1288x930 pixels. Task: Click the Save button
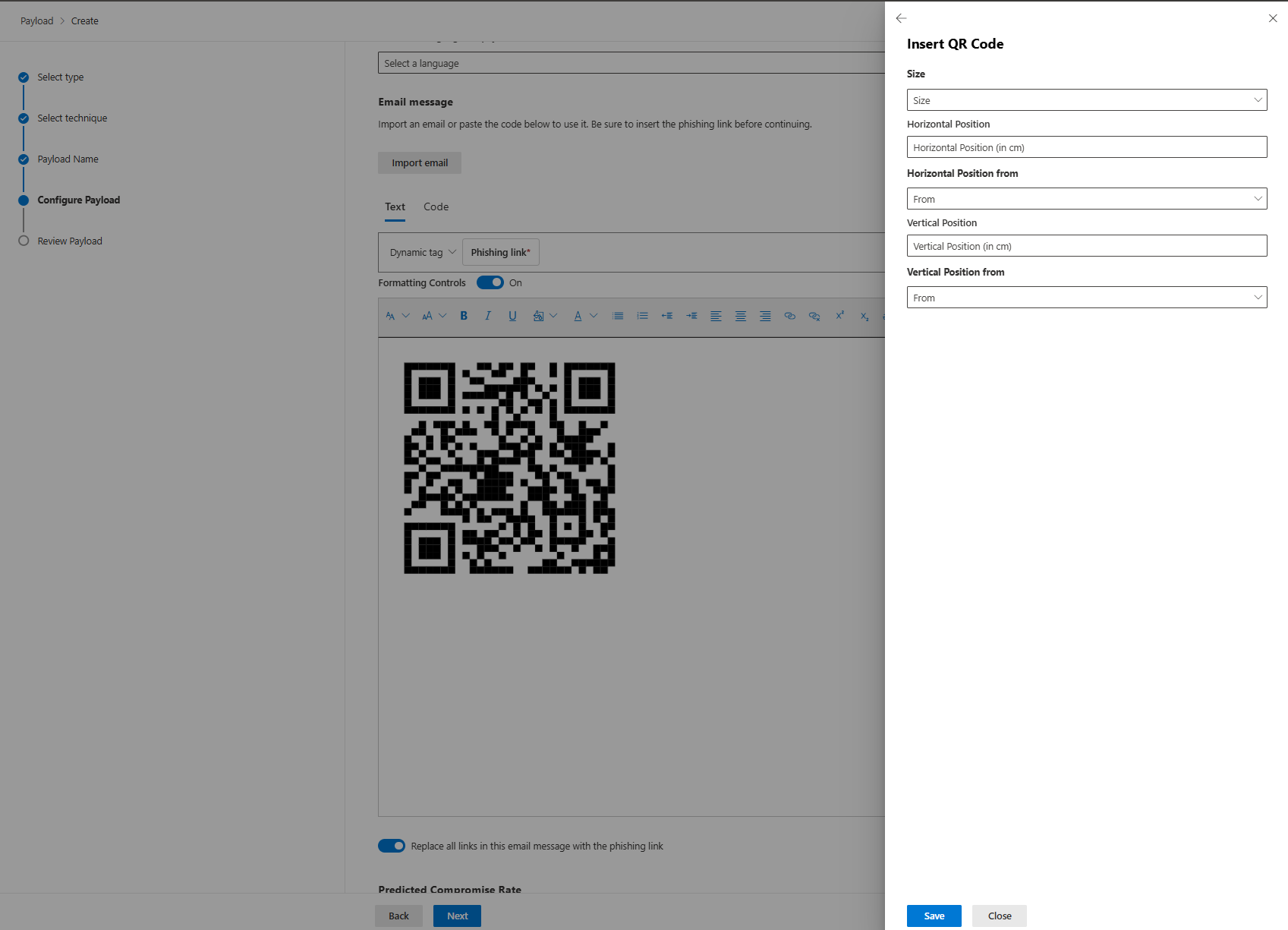coord(934,916)
